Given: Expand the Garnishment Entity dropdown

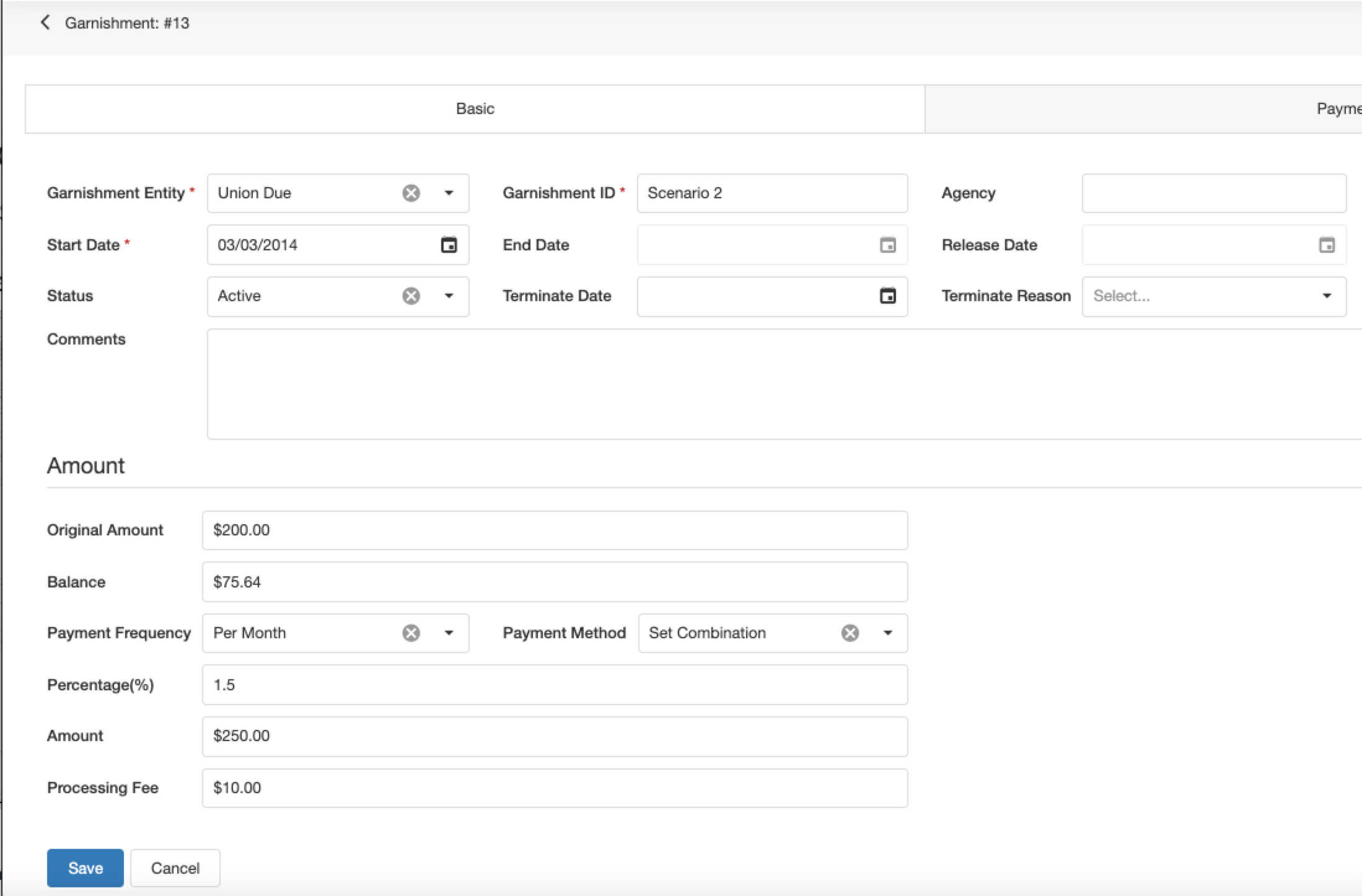Looking at the screenshot, I should [449, 193].
